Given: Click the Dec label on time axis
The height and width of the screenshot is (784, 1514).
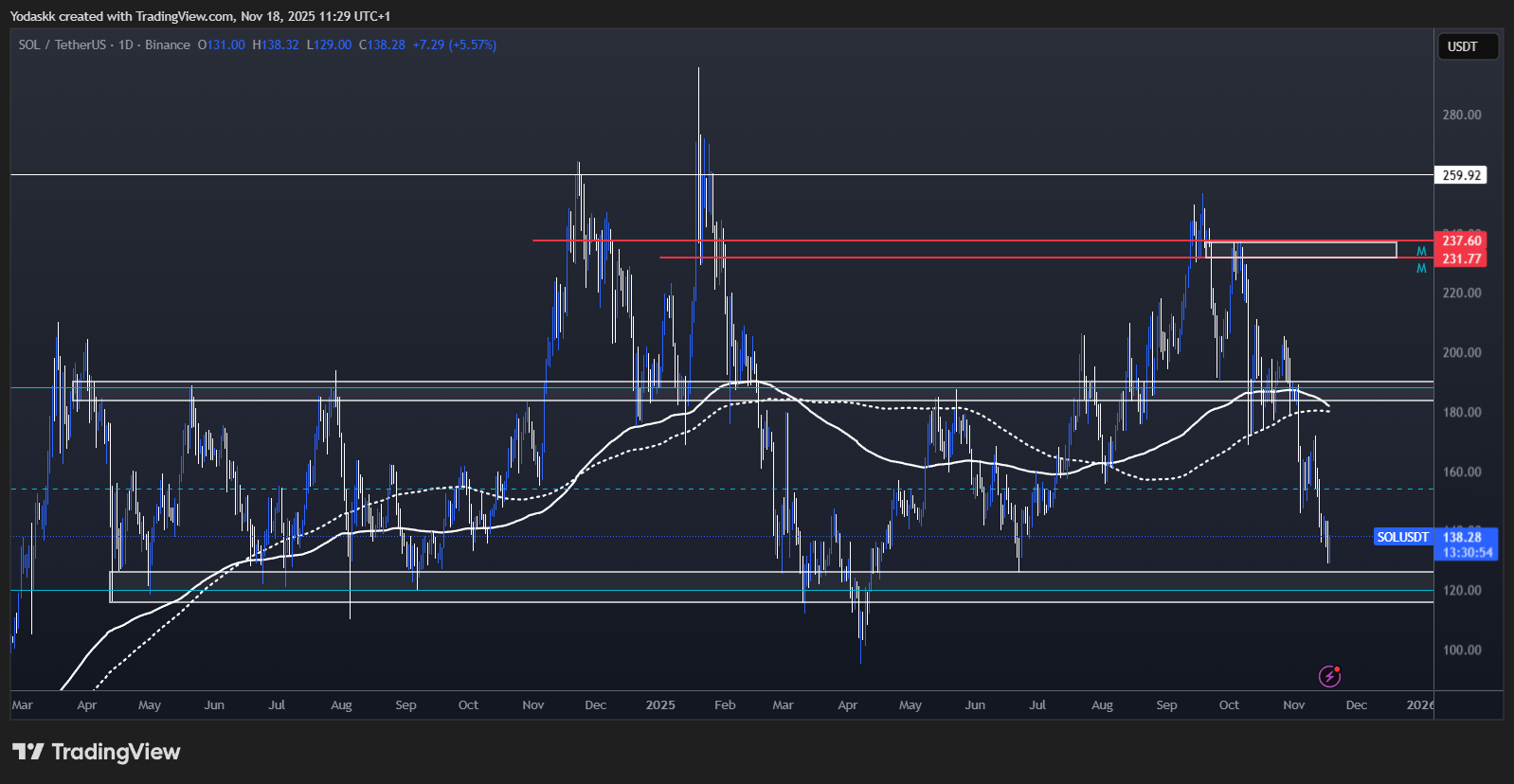Looking at the screenshot, I should click(1357, 705).
